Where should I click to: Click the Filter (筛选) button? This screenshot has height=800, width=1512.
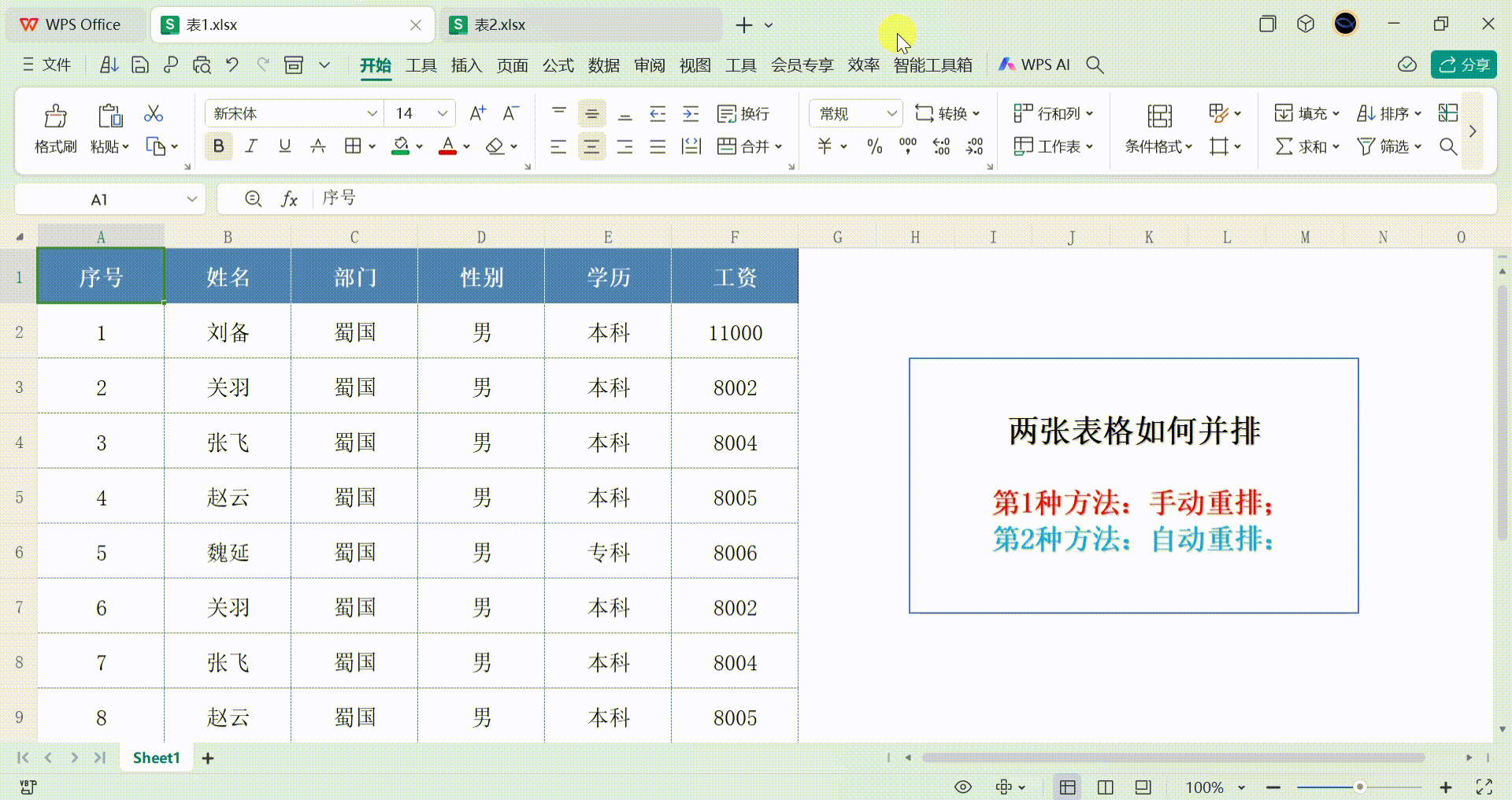click(1389, 146)
